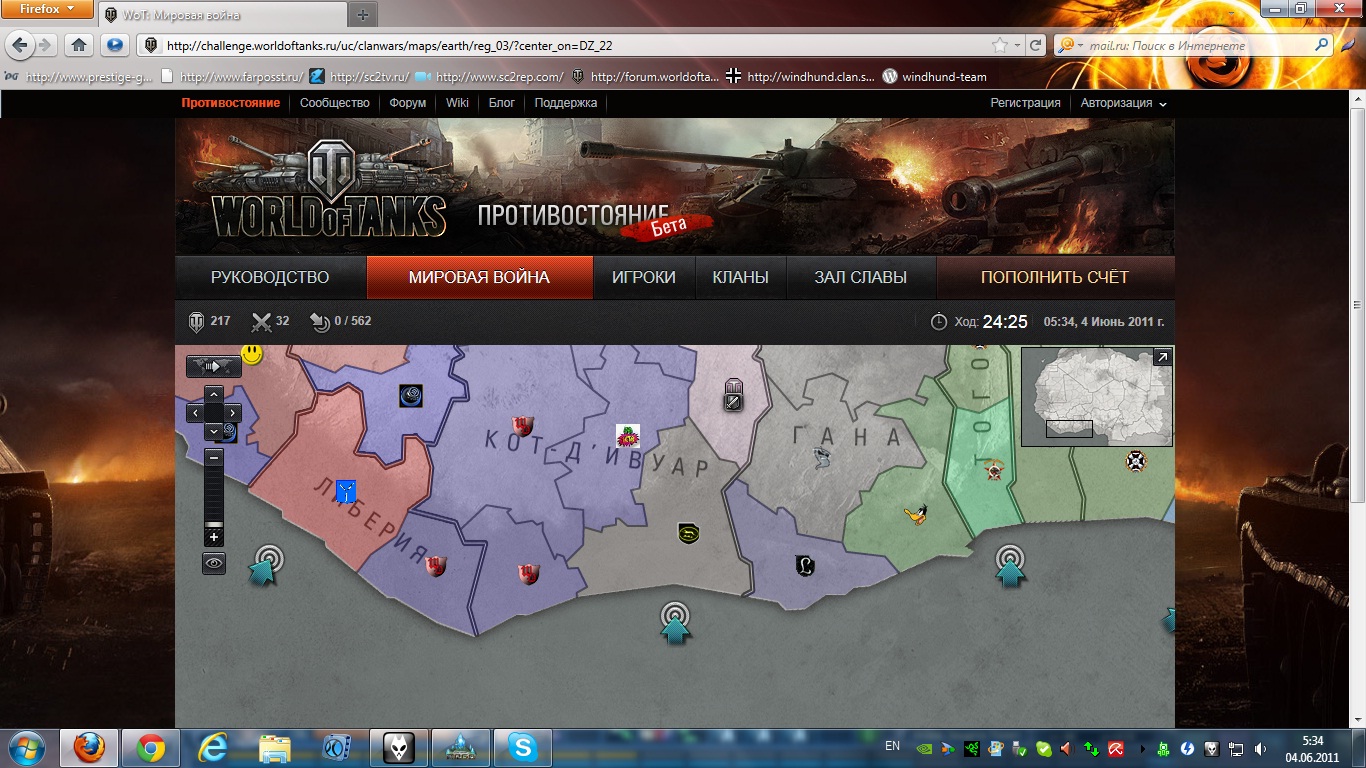Open the Сообщество link

coord(335,103)
